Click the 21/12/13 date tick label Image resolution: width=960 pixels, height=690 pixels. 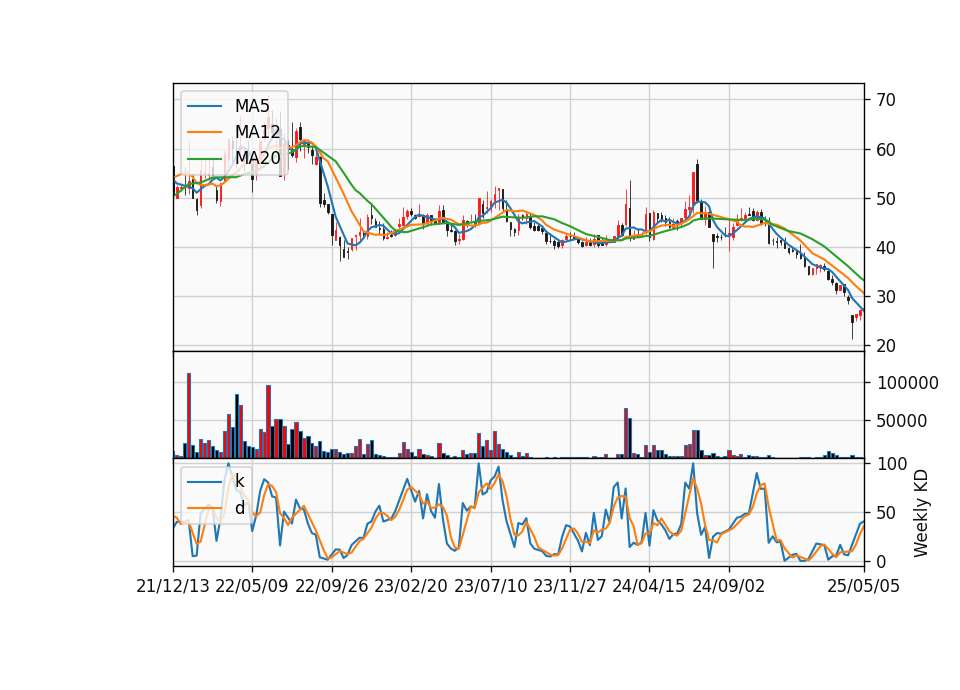(x=173, y=587)
